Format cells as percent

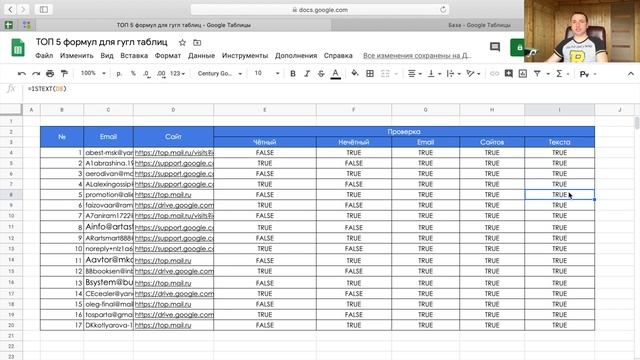pyautogui.click(x=133, y=73)
